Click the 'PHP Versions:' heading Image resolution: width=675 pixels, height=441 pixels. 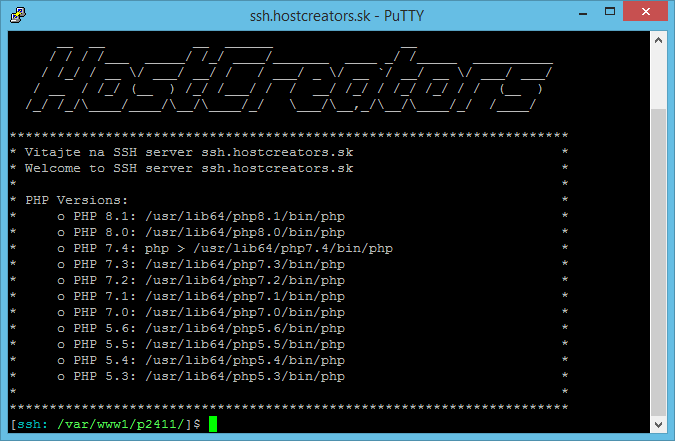(x=77, y=200)
